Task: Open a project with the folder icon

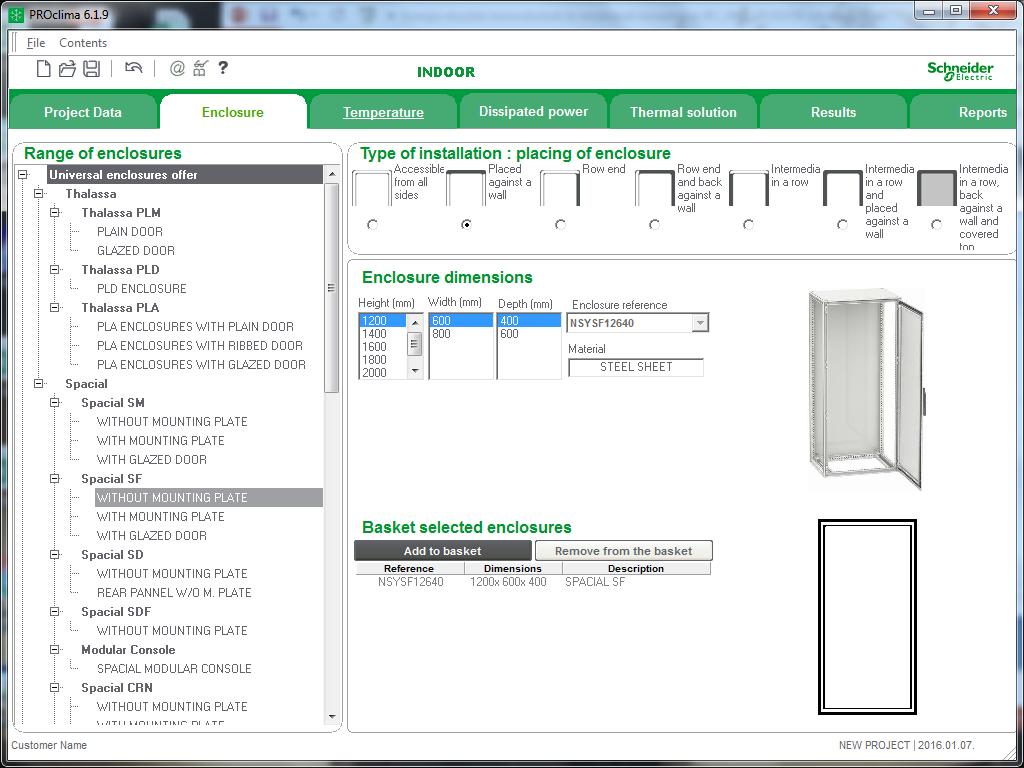Action: pos(67,68)
